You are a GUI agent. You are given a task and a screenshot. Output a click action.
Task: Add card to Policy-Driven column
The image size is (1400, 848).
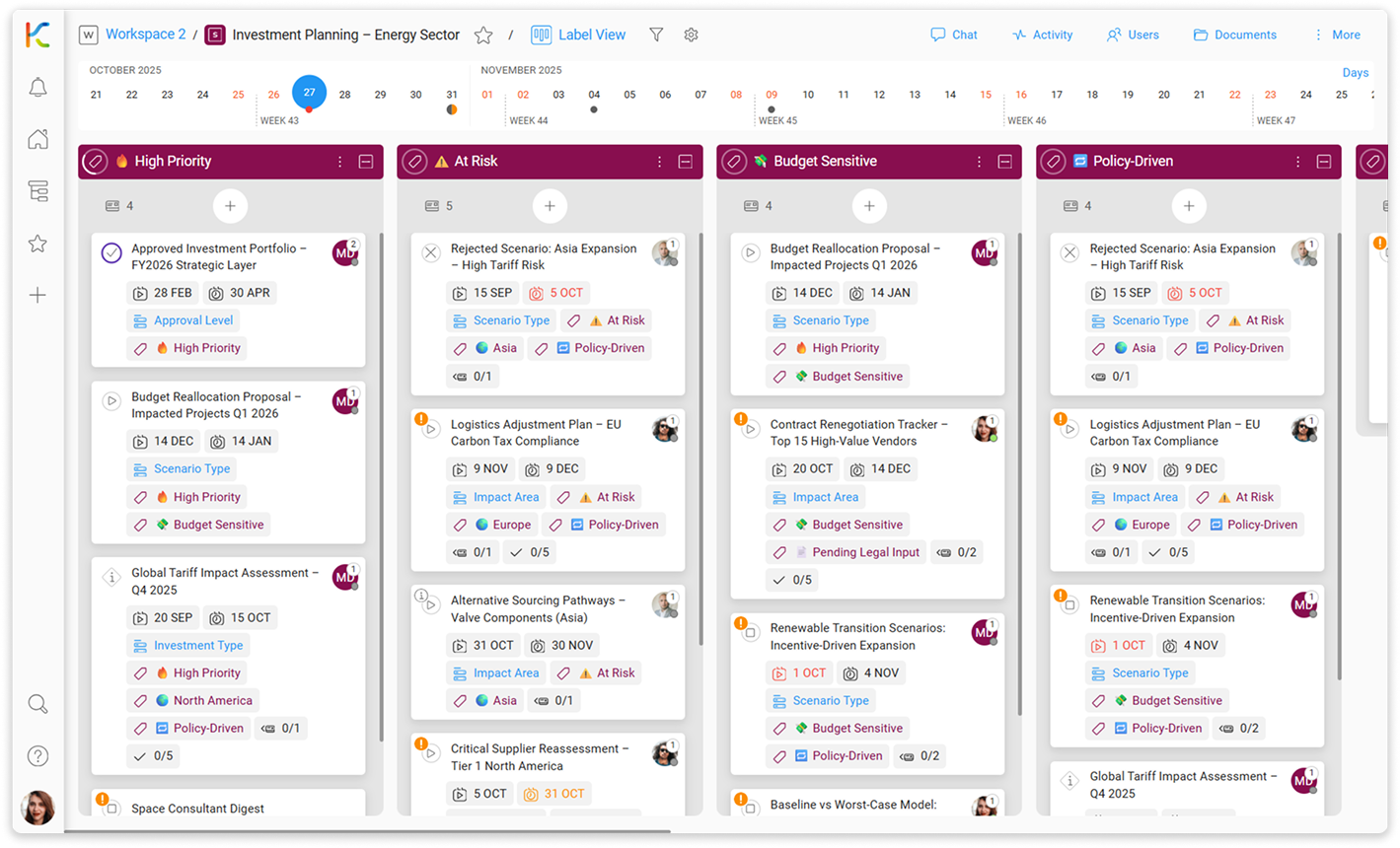coord(1189,206)
